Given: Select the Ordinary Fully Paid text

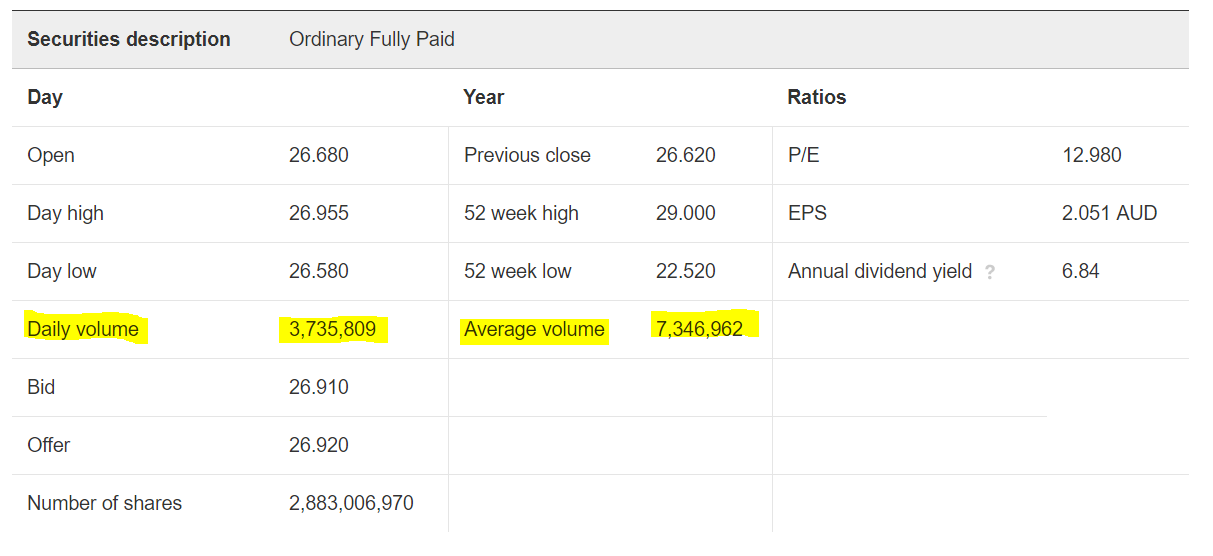Looking at the screenshot, I should [372, 39].
